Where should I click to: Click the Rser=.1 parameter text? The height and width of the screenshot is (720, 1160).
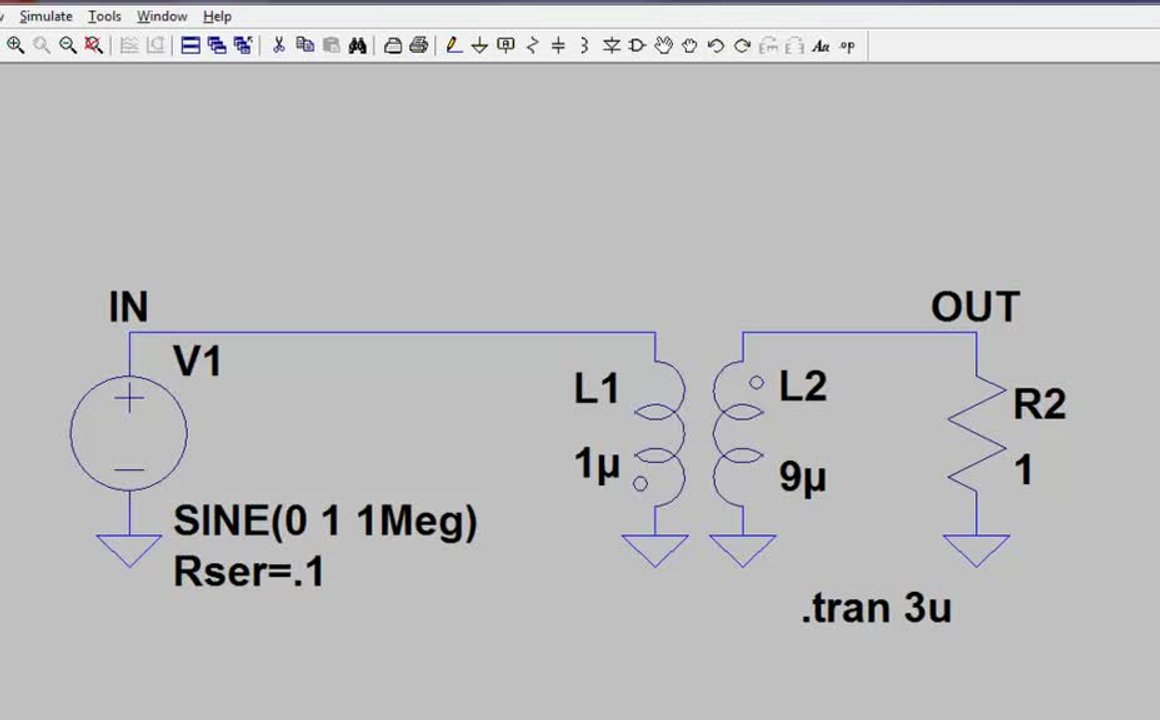click(x=249, y=572)
